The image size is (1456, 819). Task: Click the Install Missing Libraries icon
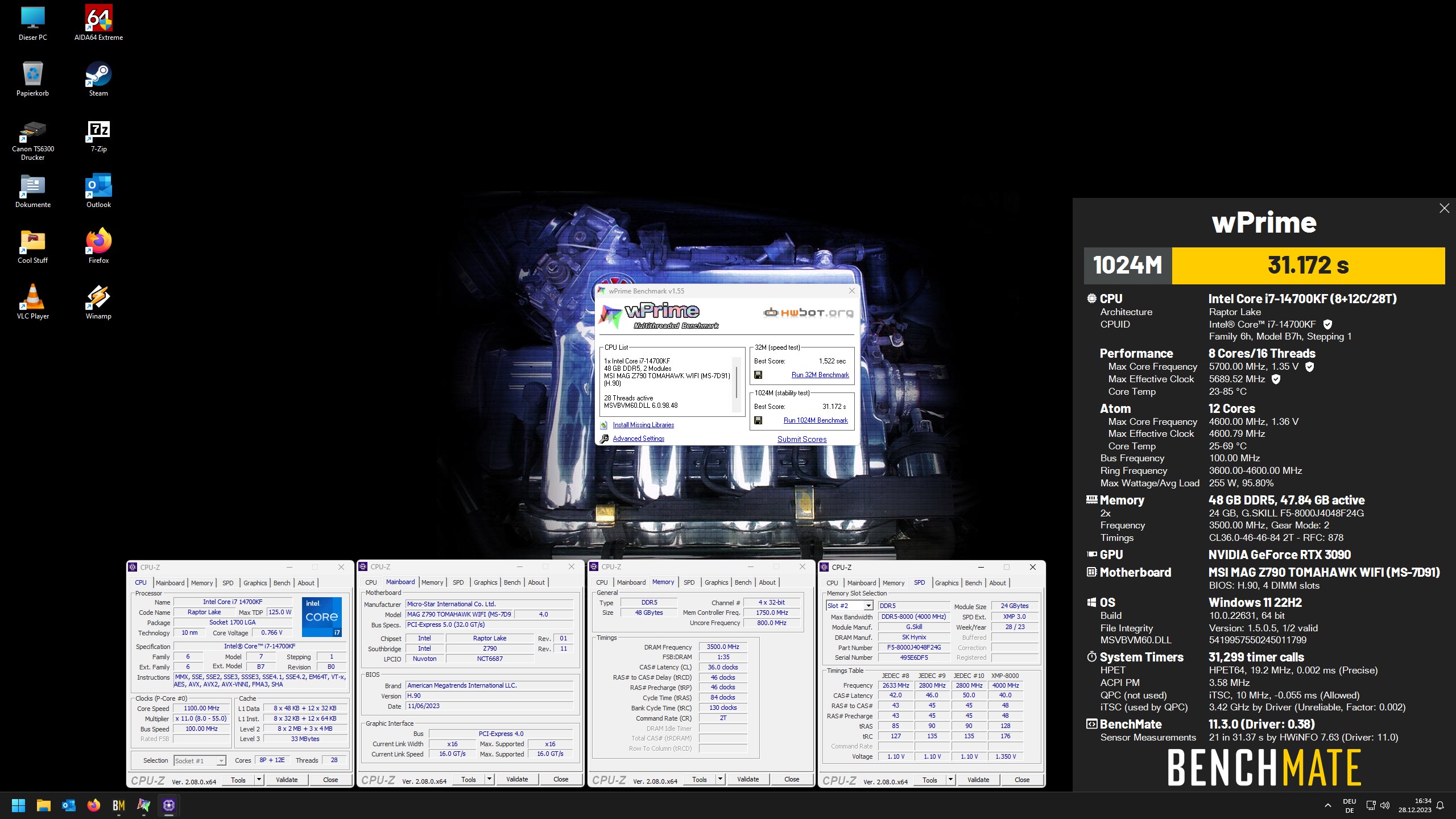point(604,425)
